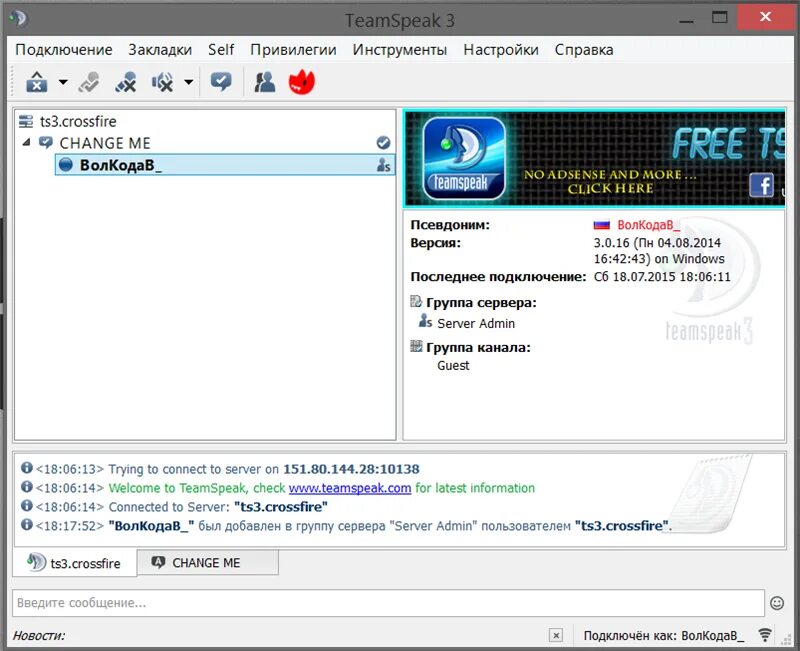
Task: Toggle the mute speakers toolbar icon
Action: [x=162, y=82]
